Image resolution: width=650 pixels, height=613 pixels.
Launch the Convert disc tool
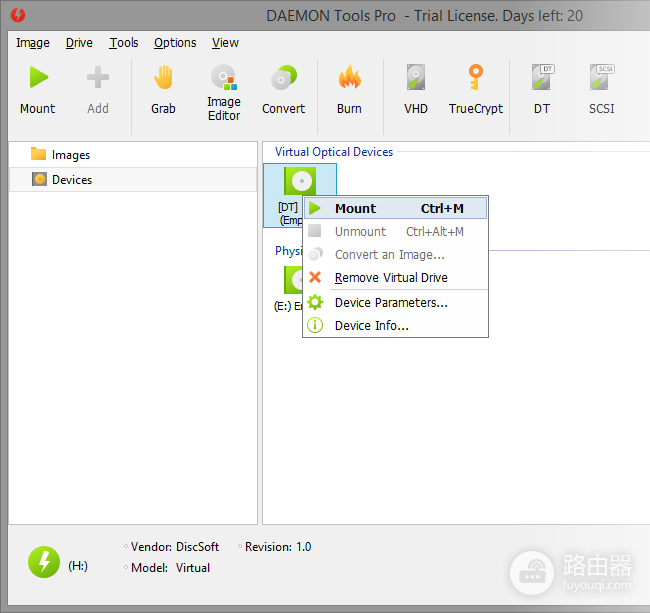(284, 89)
